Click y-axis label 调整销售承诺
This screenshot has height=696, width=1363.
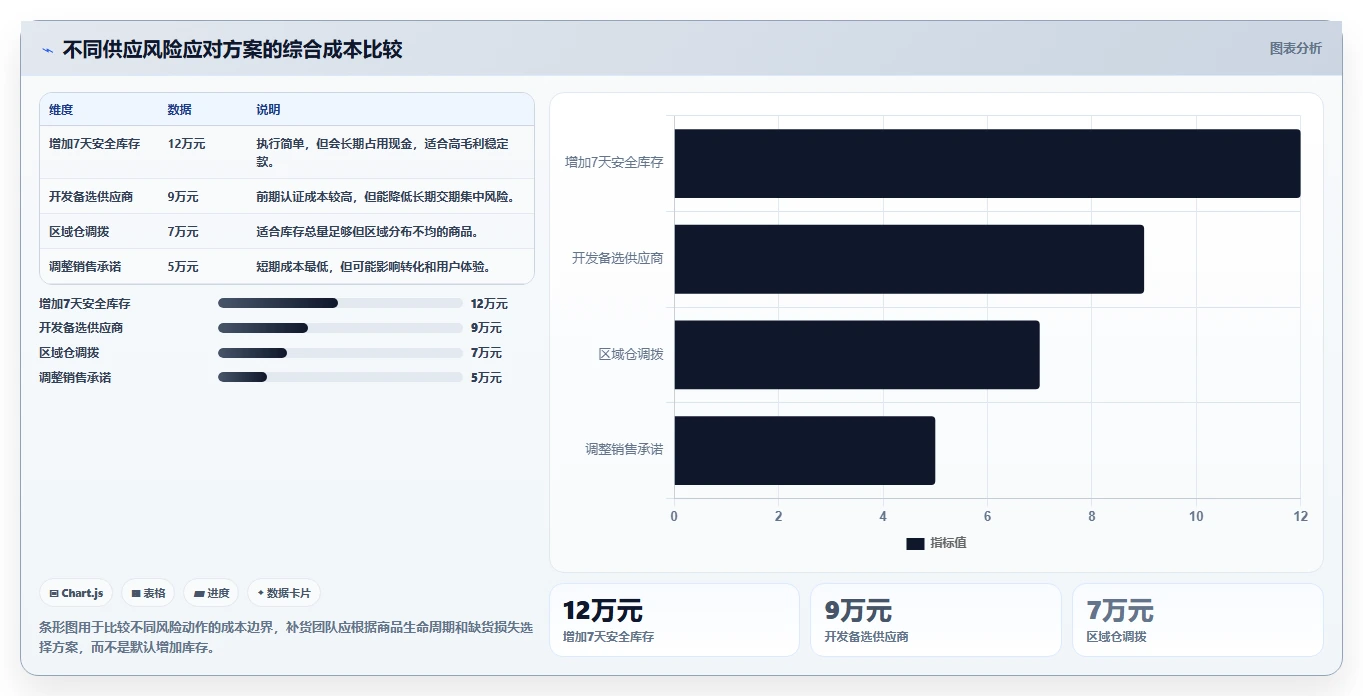point(625,450)
